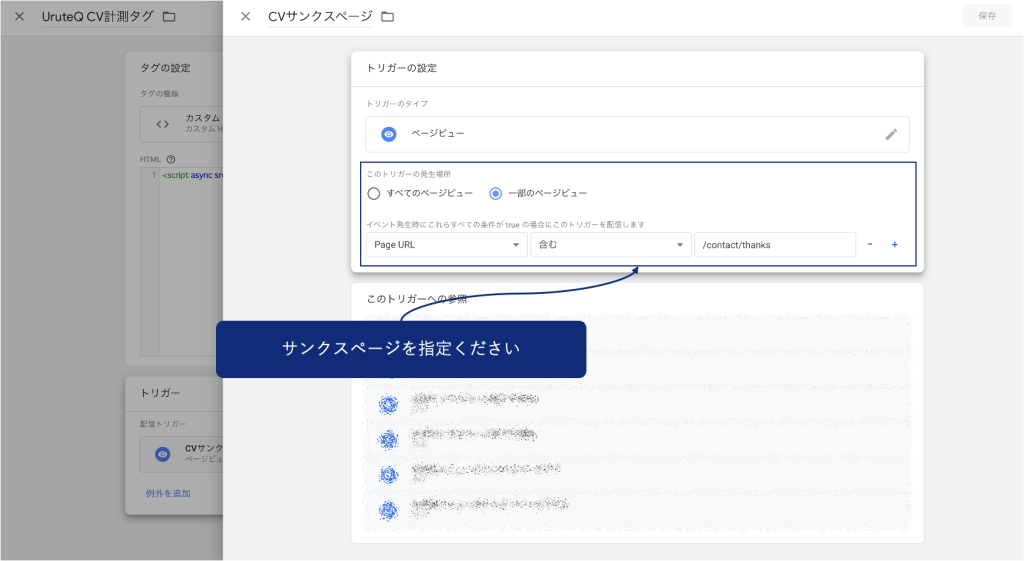This screenshot has height=561, width=1024.
Task: Close the CVサンクスページ trigger panel
Action: click(245, 16)
